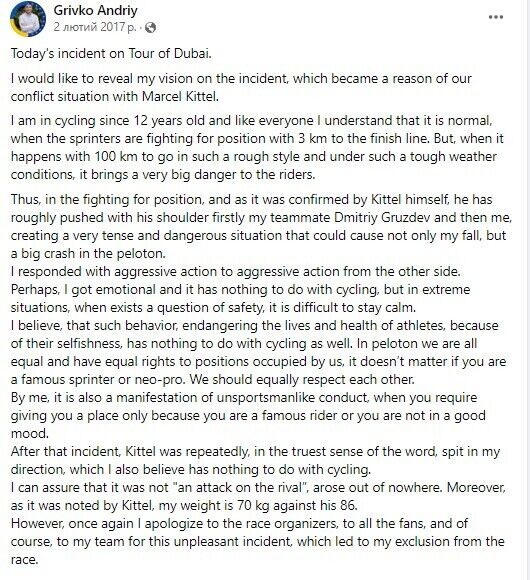Click the phrase 'it is difficult to stay calm.'
This screenshot has height=580, width=530.
(x=341, y=308)
